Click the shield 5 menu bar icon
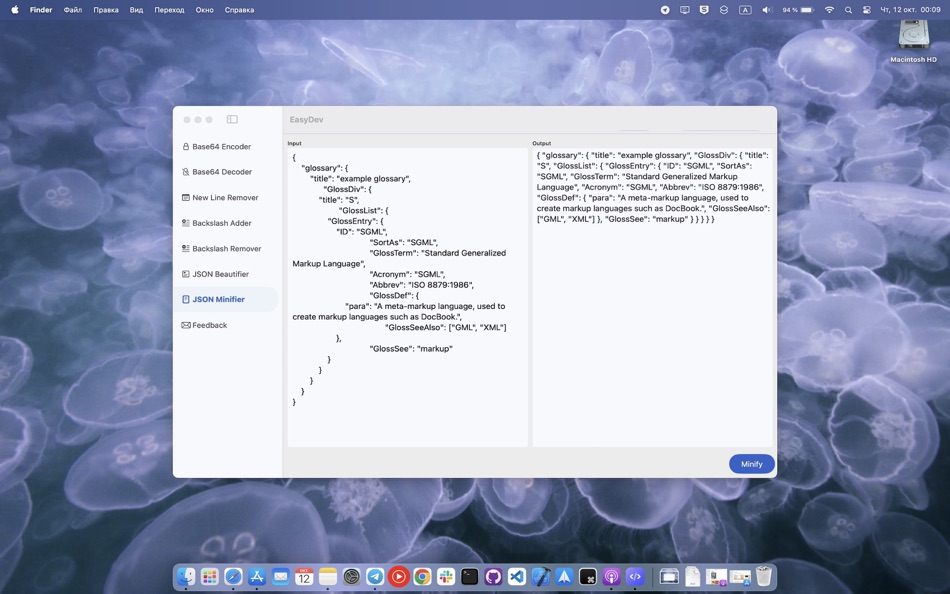 click(x=704, y=10)
